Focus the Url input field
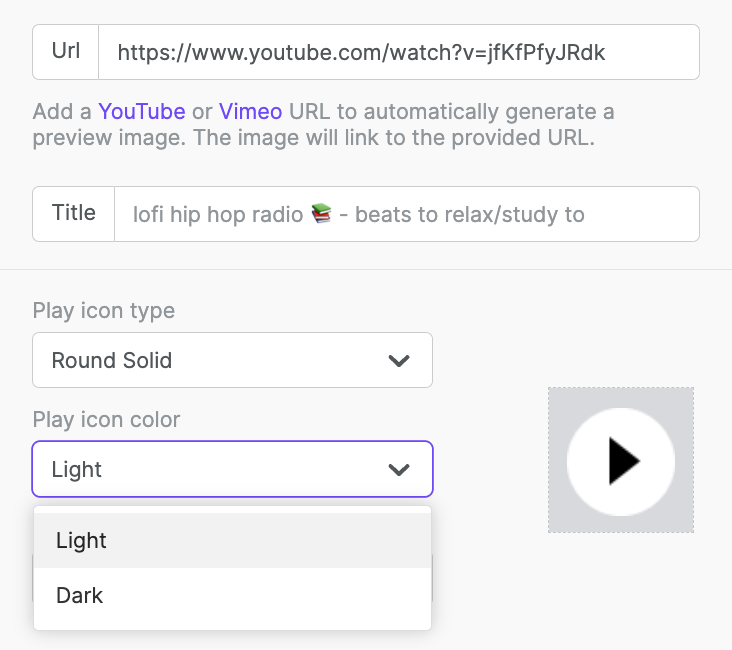This screenshot has height=650, width=732. pos(399,52)
